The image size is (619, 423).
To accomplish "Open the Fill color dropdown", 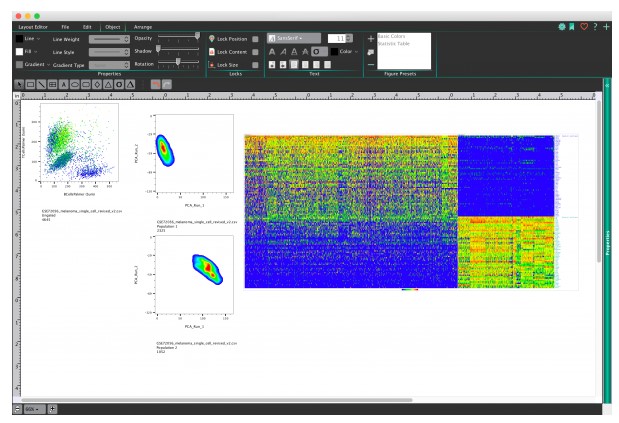I will point(31,52).
